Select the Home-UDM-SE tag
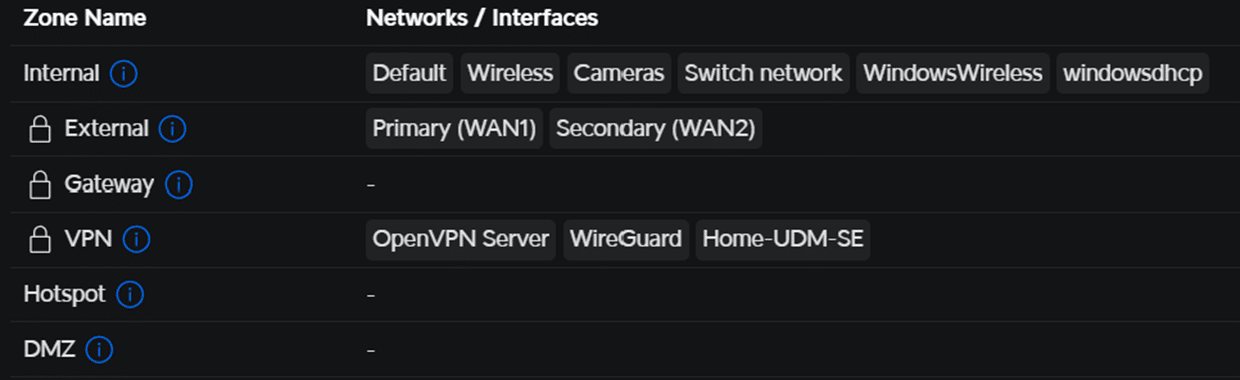 coord(783,240)
